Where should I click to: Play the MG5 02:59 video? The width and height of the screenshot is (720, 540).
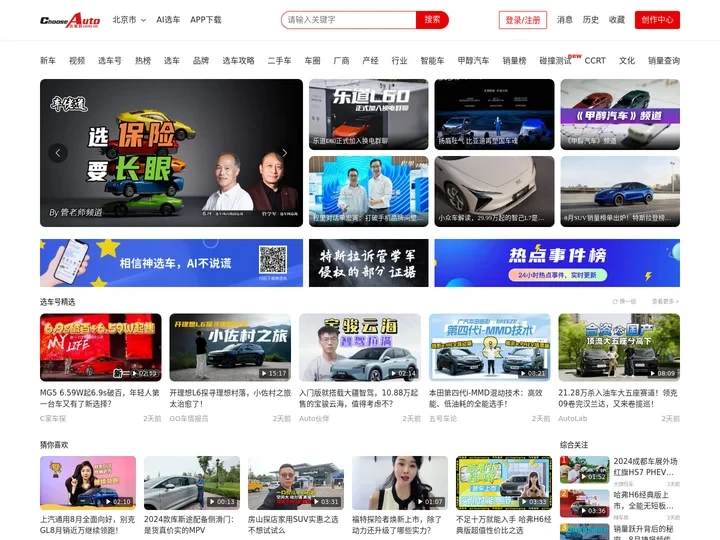click(x=101, y=347)
